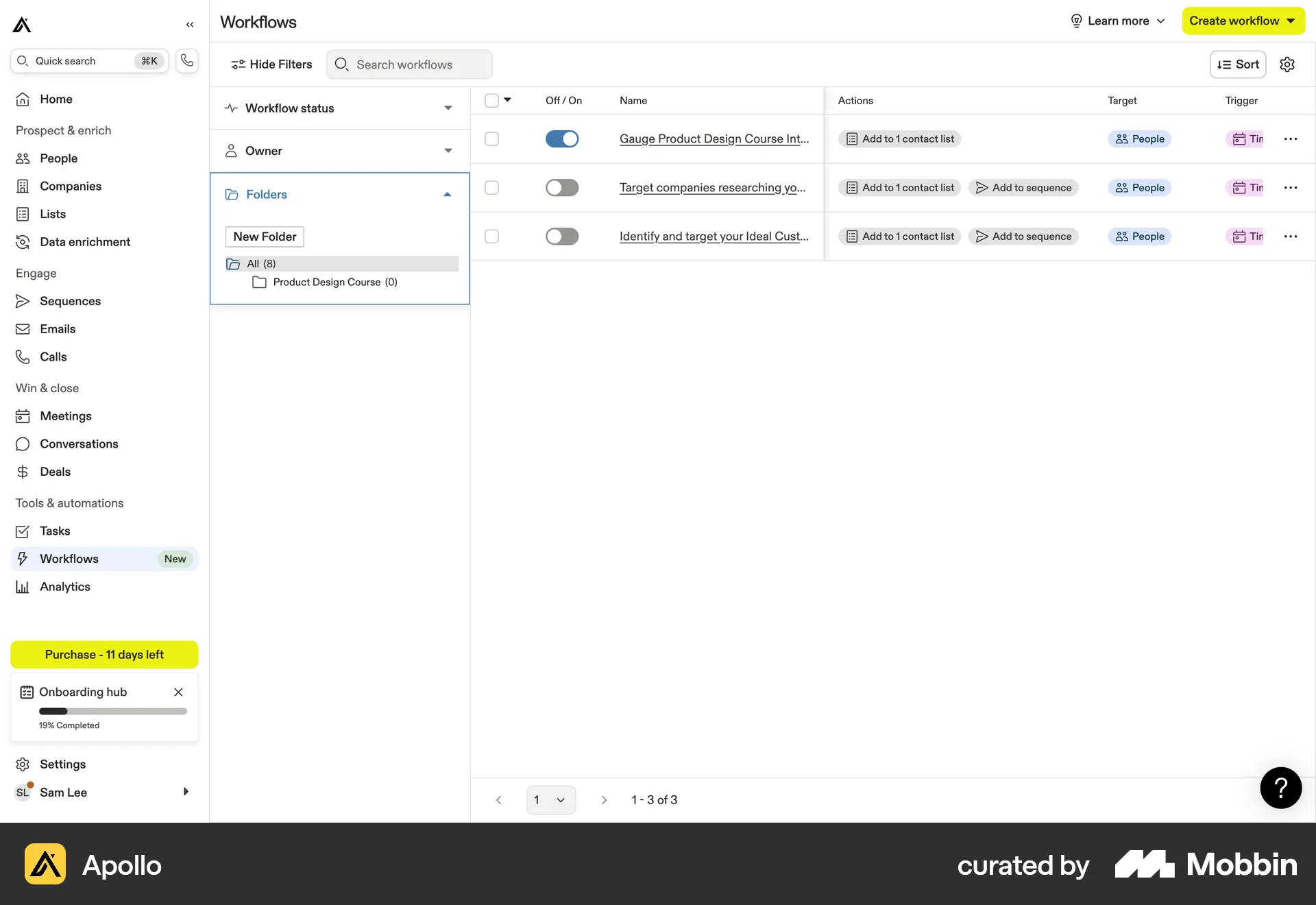Image resolution: width=1316 pixels, height=905 pixels.
Task: Open the overflow menu on first workflow
Action: pyautogui.click(x=1291, y=138)
